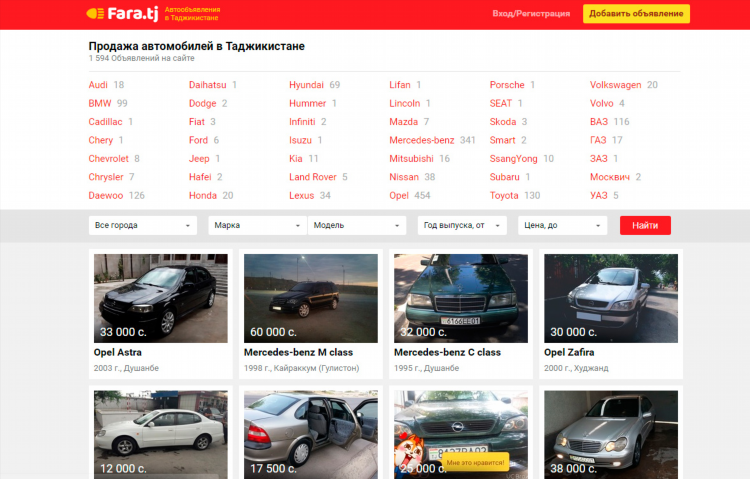Select the Hafei brand link
The height and width of the screenshot is (479, 750).
click(x=200, y=177)
